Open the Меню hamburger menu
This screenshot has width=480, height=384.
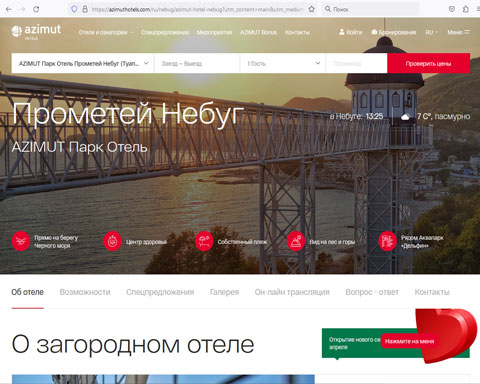tap(459, 32)
